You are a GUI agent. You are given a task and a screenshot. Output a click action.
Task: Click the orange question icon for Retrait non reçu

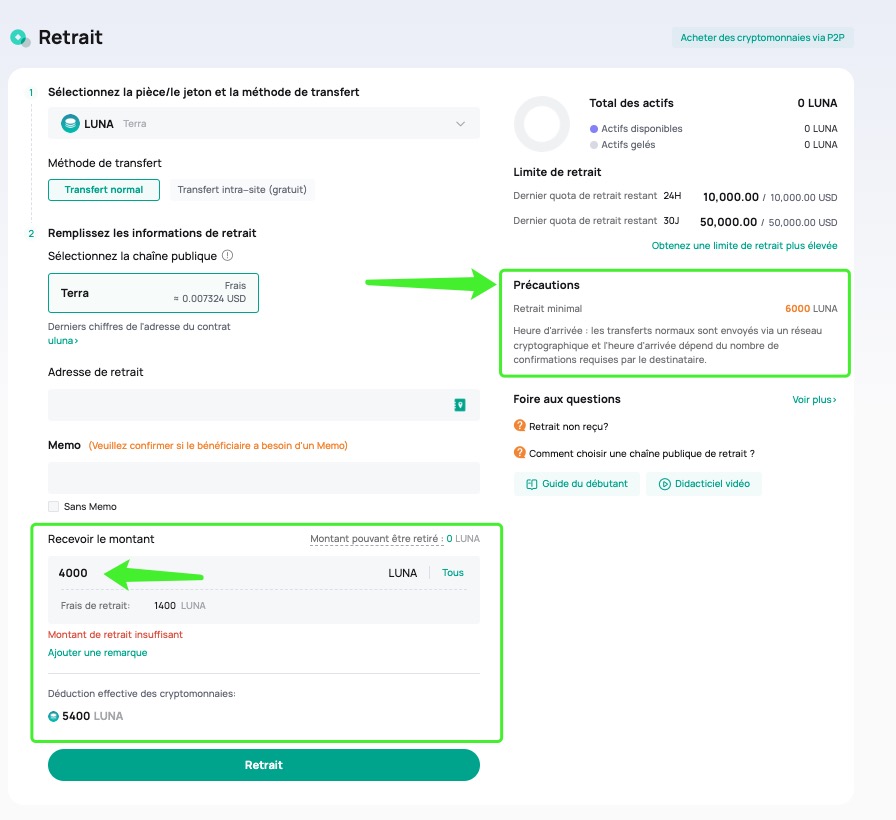[519, 426]
